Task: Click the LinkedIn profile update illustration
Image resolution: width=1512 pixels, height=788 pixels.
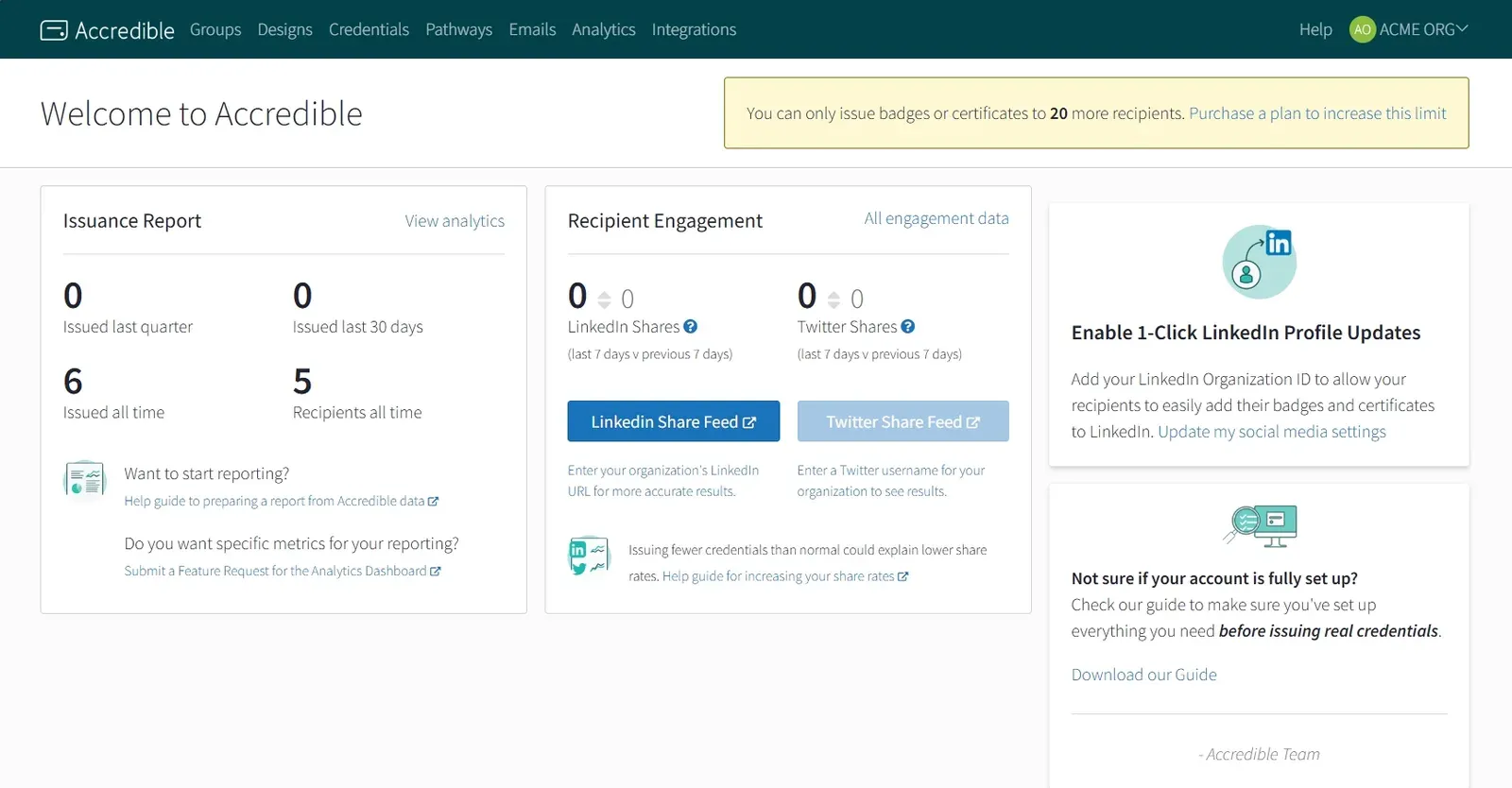Action: (1259, 262)
